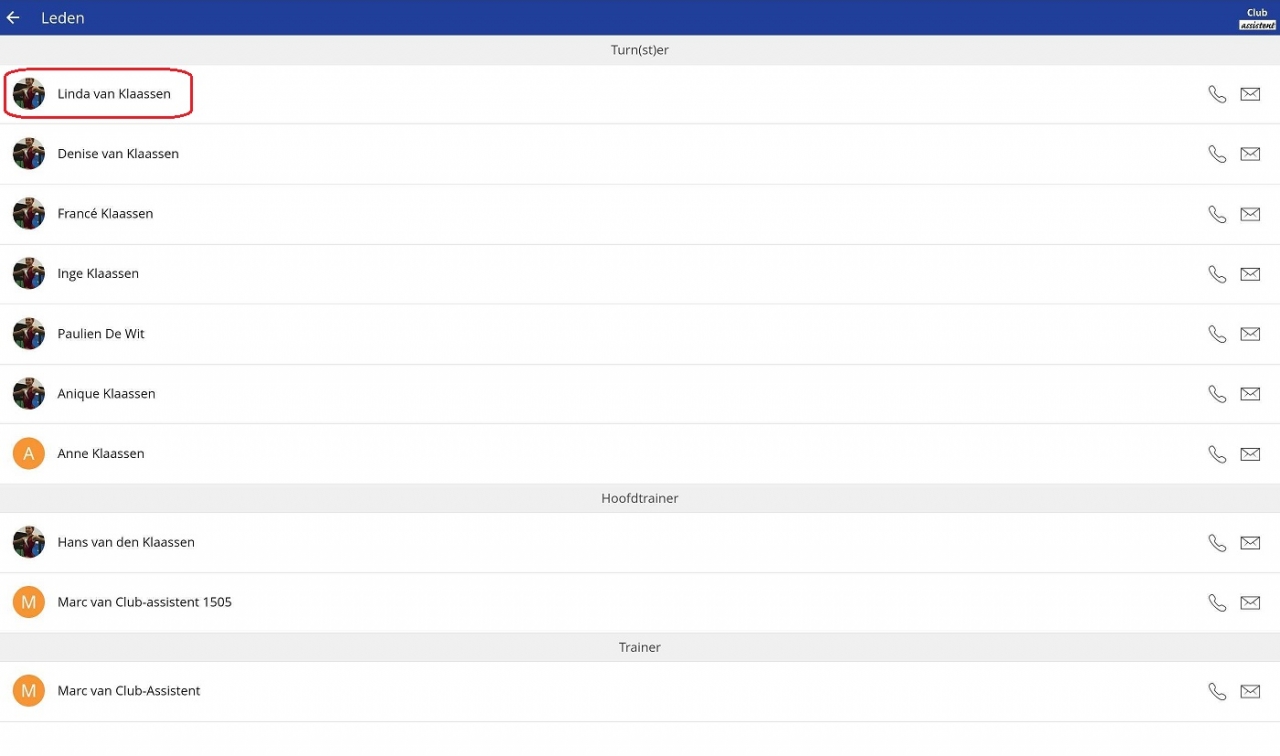
Task: Open Inge Klaassen's profile photo
Action: 29,274
